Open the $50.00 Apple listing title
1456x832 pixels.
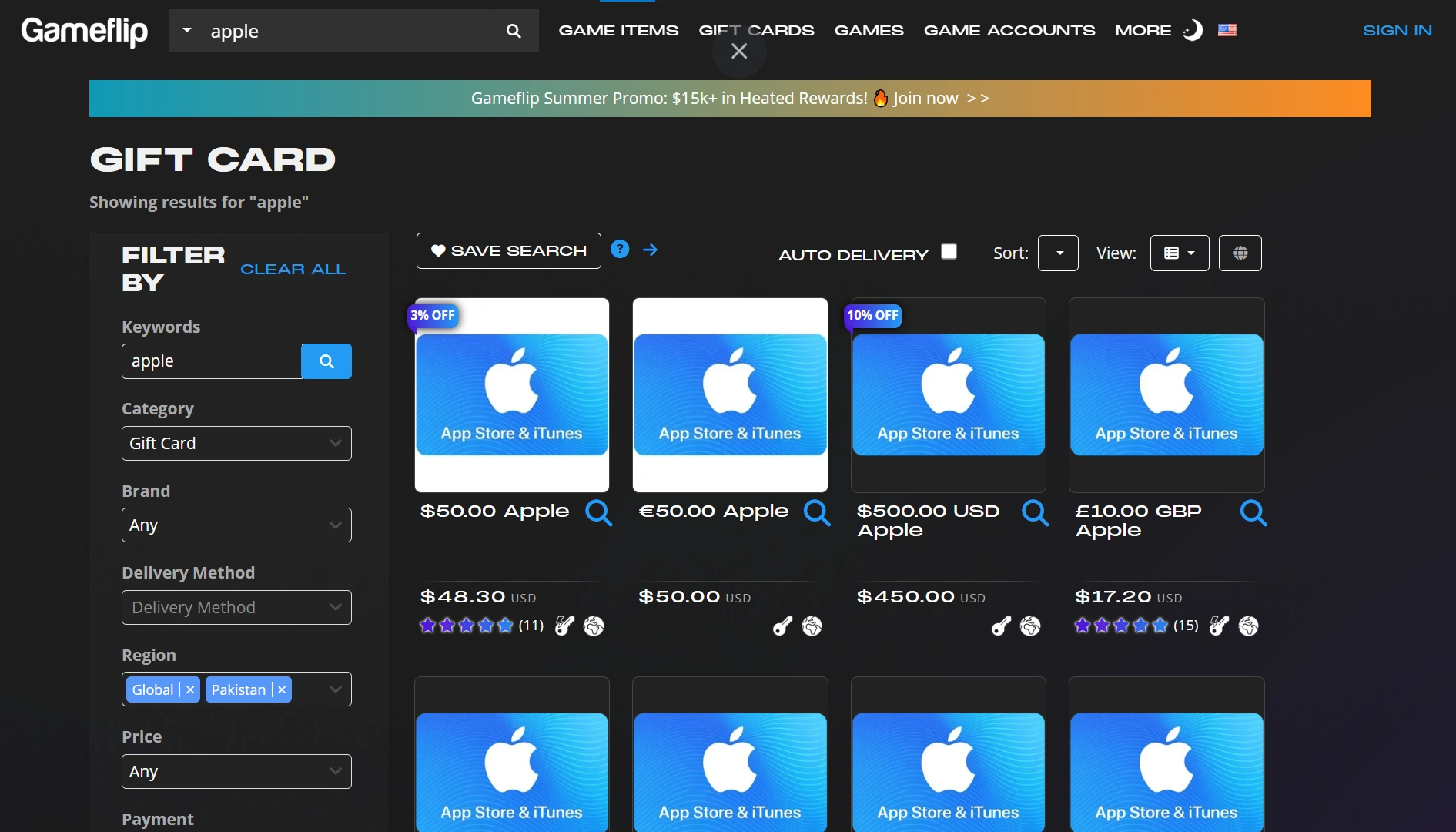pyautogui.click(x=494, y=511)
